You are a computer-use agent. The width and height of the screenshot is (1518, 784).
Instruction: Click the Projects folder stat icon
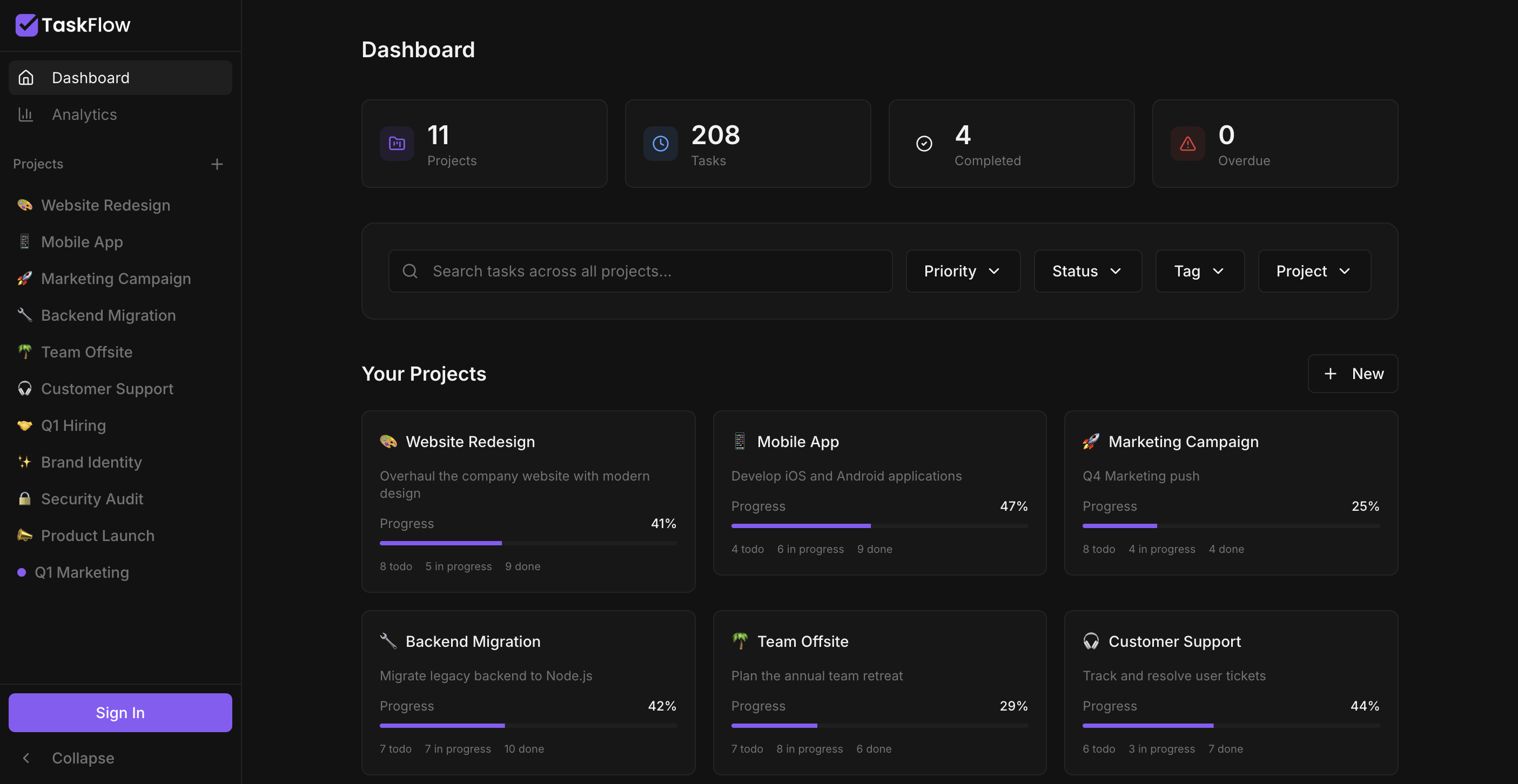click(x=397, y=143)
